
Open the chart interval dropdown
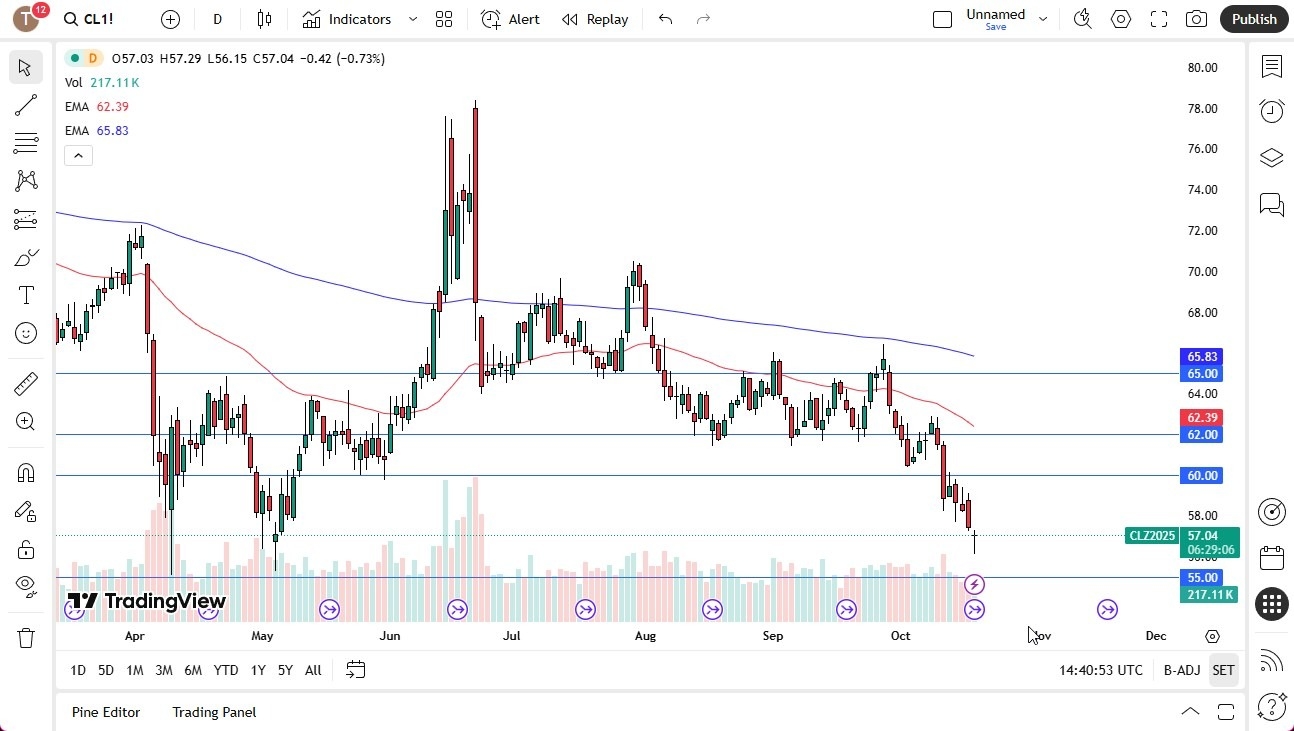pyautogui.click(x=216, y=18)
